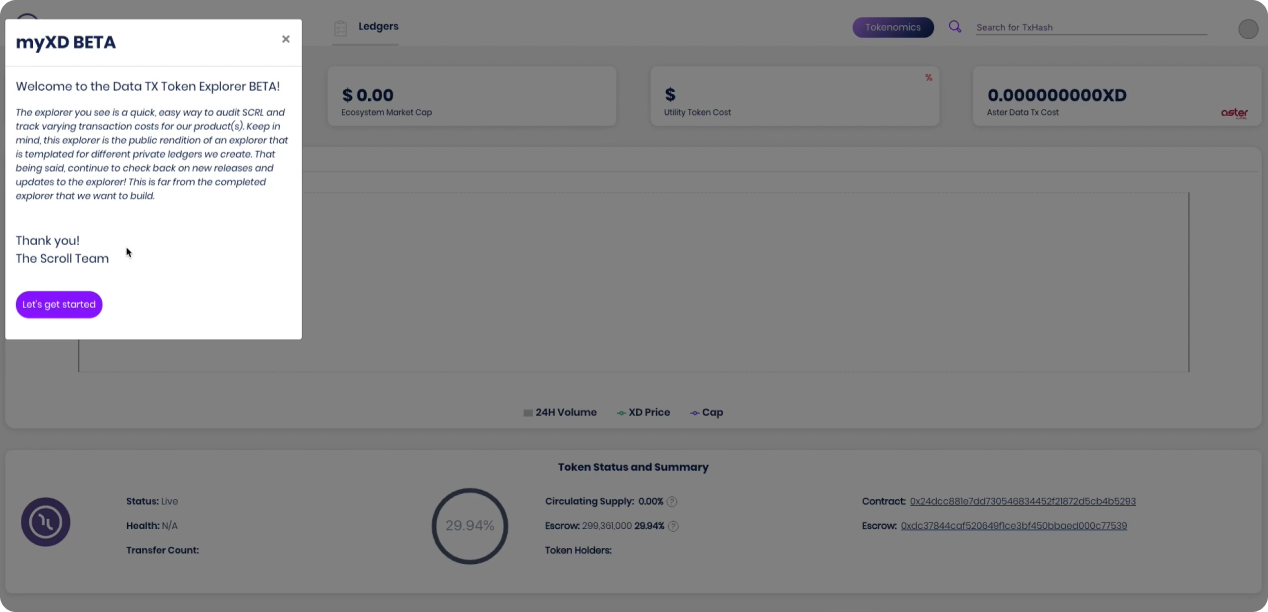Image resolution: width=1268 pixels, height=612 pixels.
Task: Click the "Health: N/A" text
Action: (152, 526)
